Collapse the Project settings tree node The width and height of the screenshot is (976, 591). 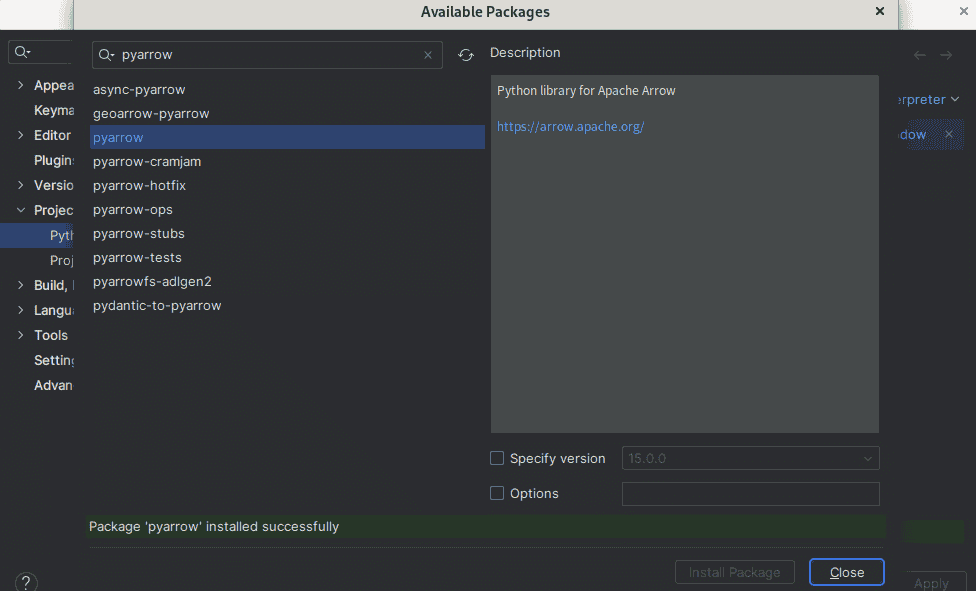21,210
